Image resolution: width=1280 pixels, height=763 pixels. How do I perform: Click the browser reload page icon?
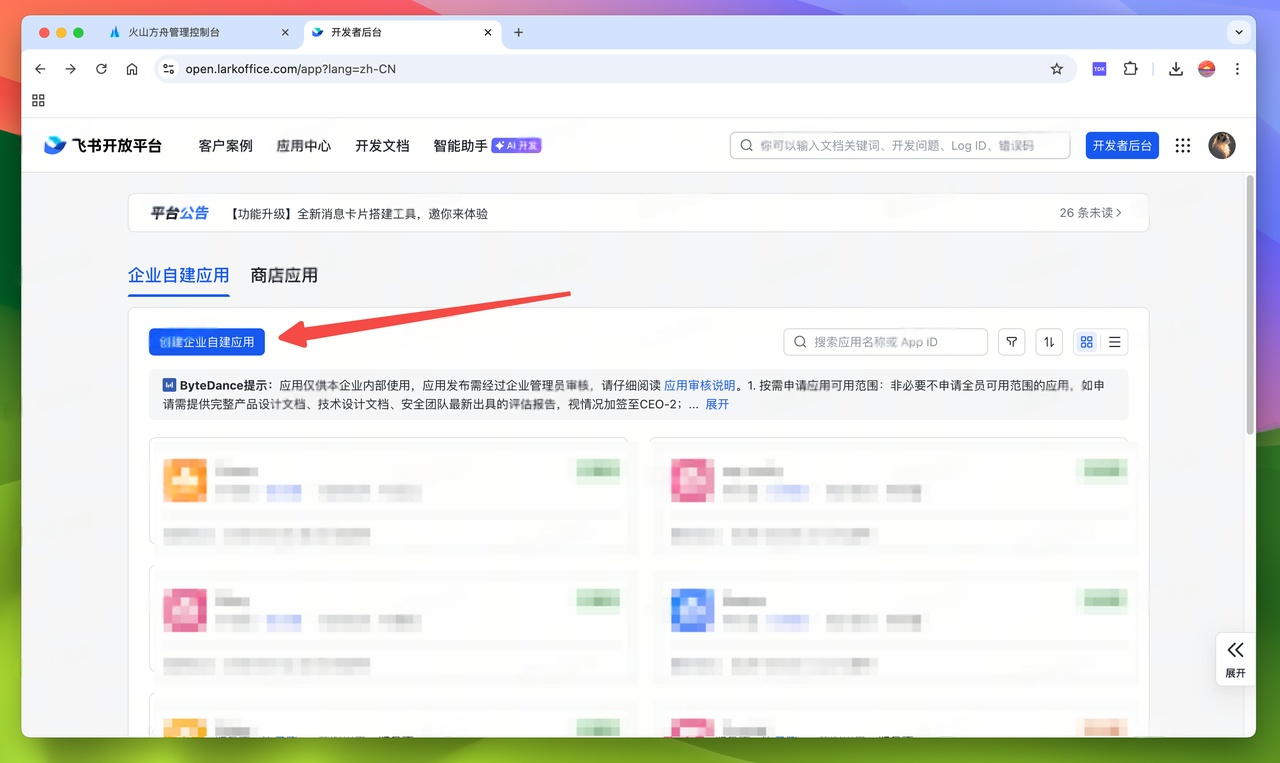point(103,69)
